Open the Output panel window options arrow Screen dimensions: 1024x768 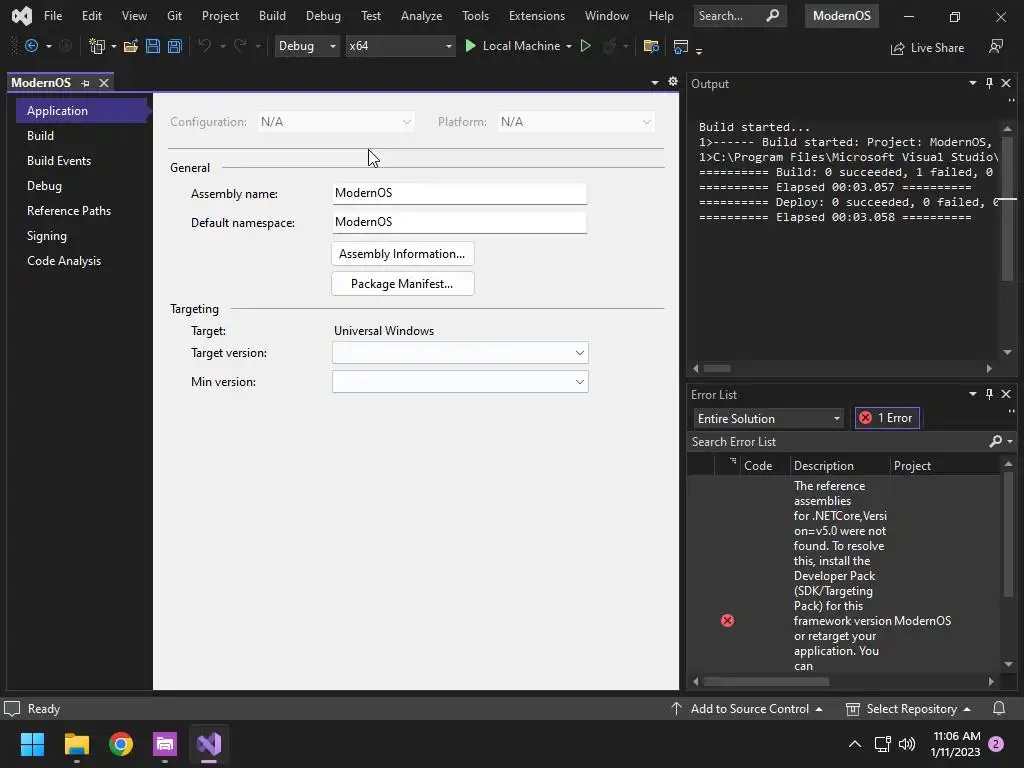click(x=973, y=83)
